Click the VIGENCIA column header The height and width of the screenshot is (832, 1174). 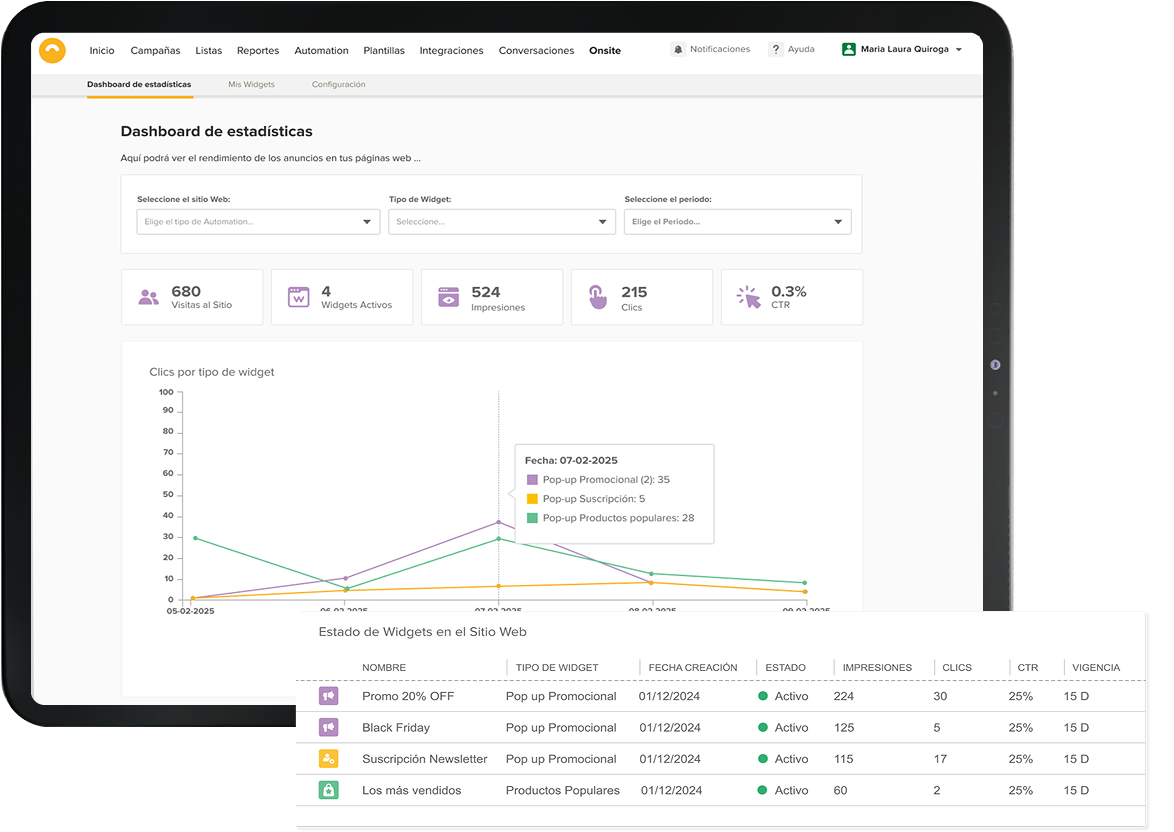(1096, 667)
